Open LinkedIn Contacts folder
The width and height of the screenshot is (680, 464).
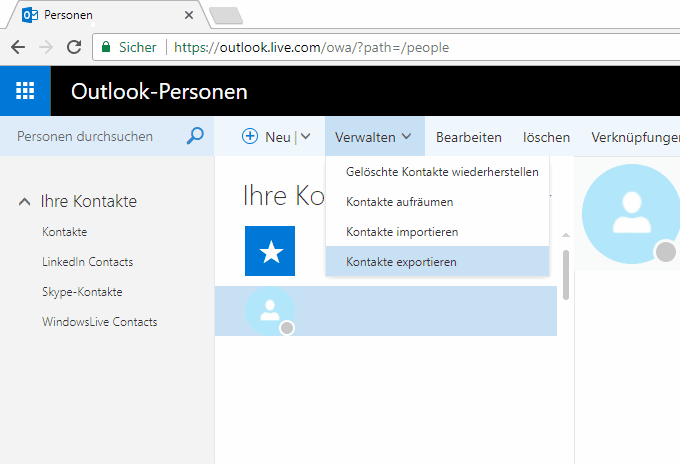pyautogui.click(x=88, y=261)
